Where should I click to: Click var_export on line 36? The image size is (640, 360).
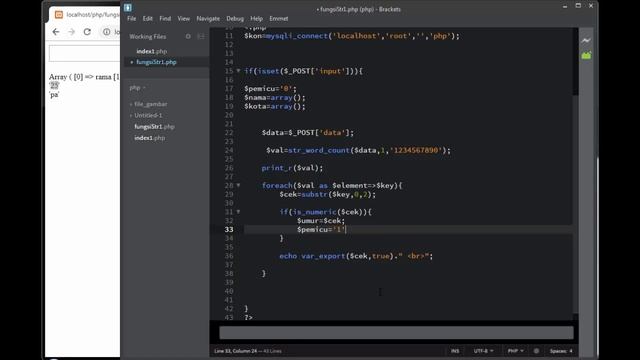point(323,256)
